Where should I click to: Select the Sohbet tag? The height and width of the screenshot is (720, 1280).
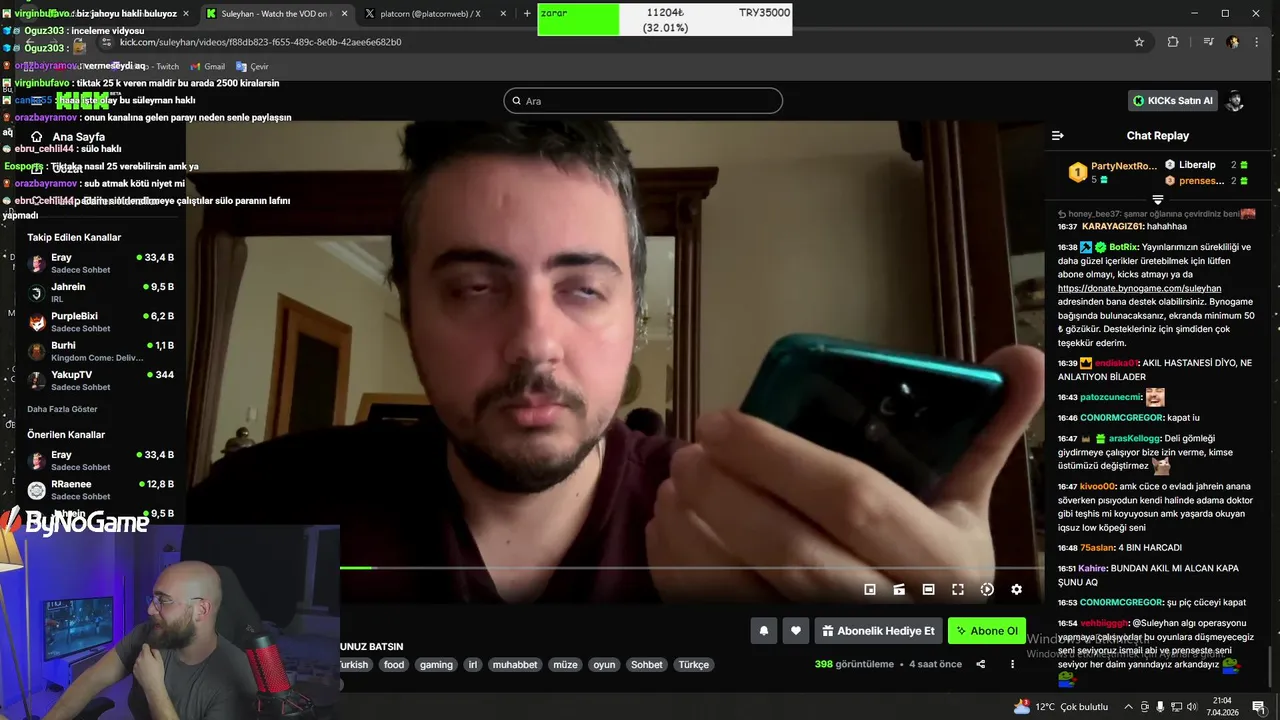pos(647,665)
